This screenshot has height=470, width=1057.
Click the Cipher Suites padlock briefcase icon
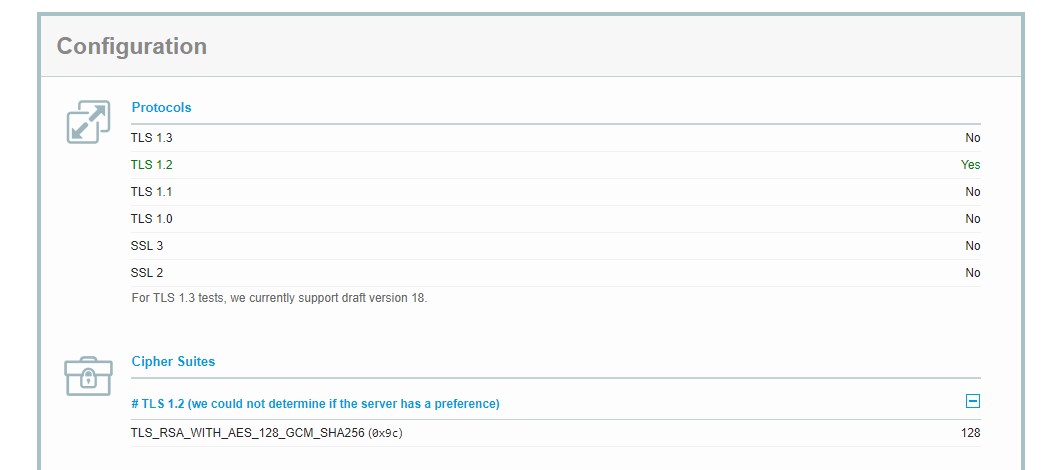click(88, 376)
